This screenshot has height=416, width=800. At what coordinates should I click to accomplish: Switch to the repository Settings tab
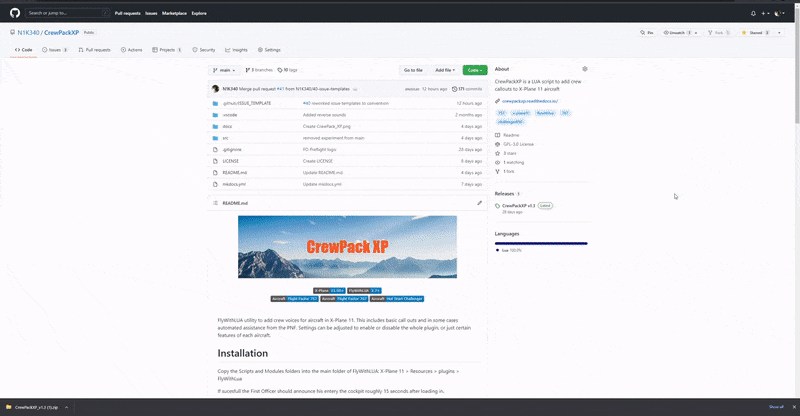[x=269, y=50]
